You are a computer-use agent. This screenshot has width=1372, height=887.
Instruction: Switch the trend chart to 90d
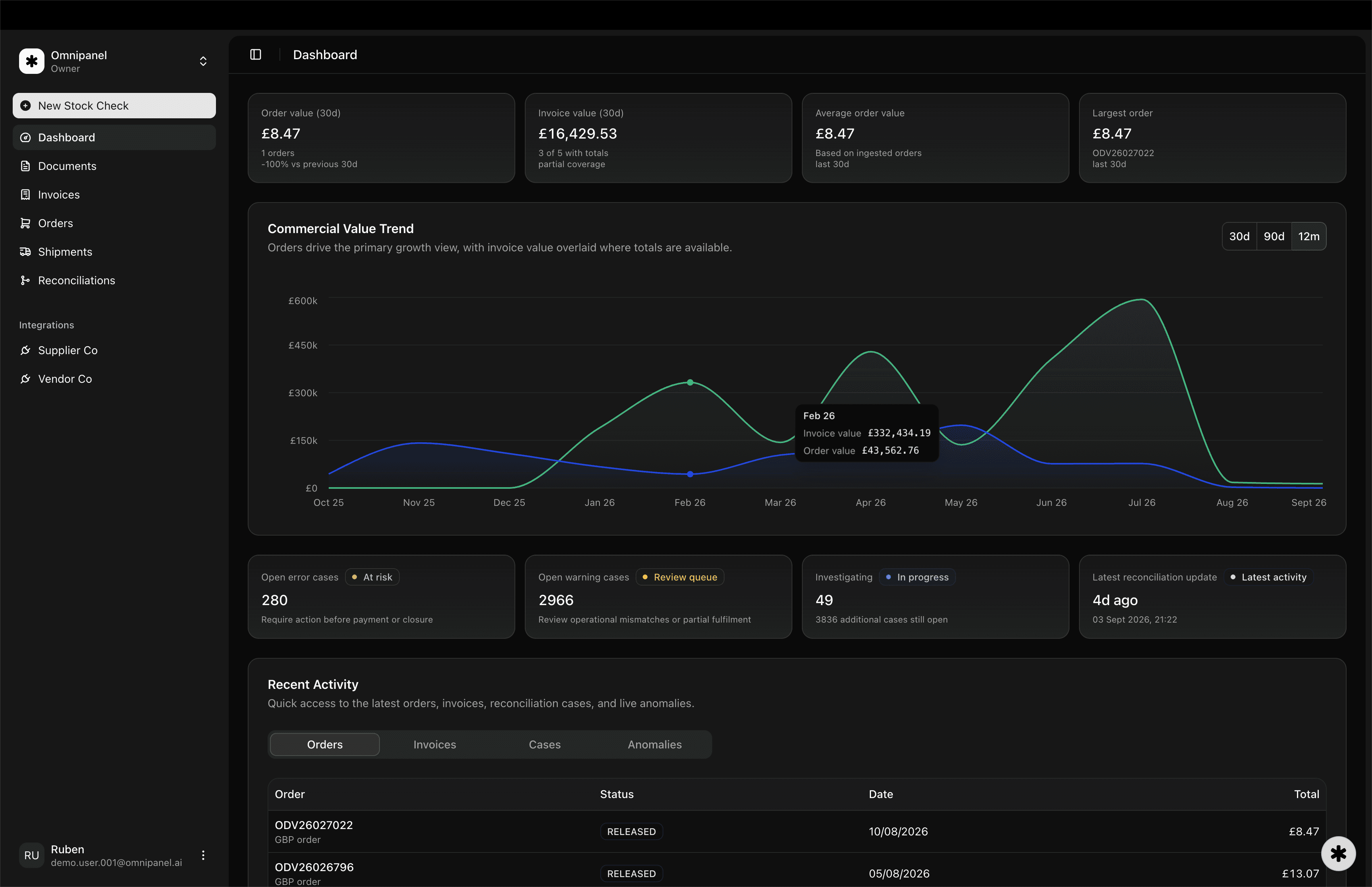pyautogui.click(x=1274, y=236)
